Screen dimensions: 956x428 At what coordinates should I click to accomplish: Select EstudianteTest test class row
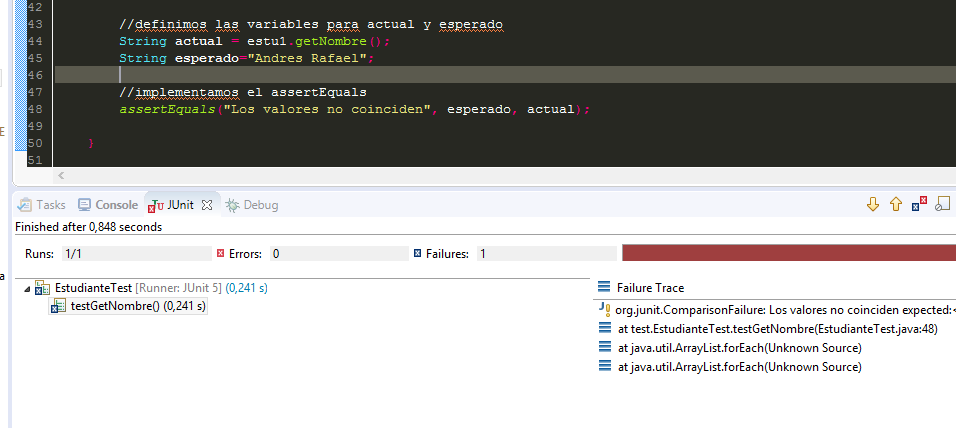(161, 288)
